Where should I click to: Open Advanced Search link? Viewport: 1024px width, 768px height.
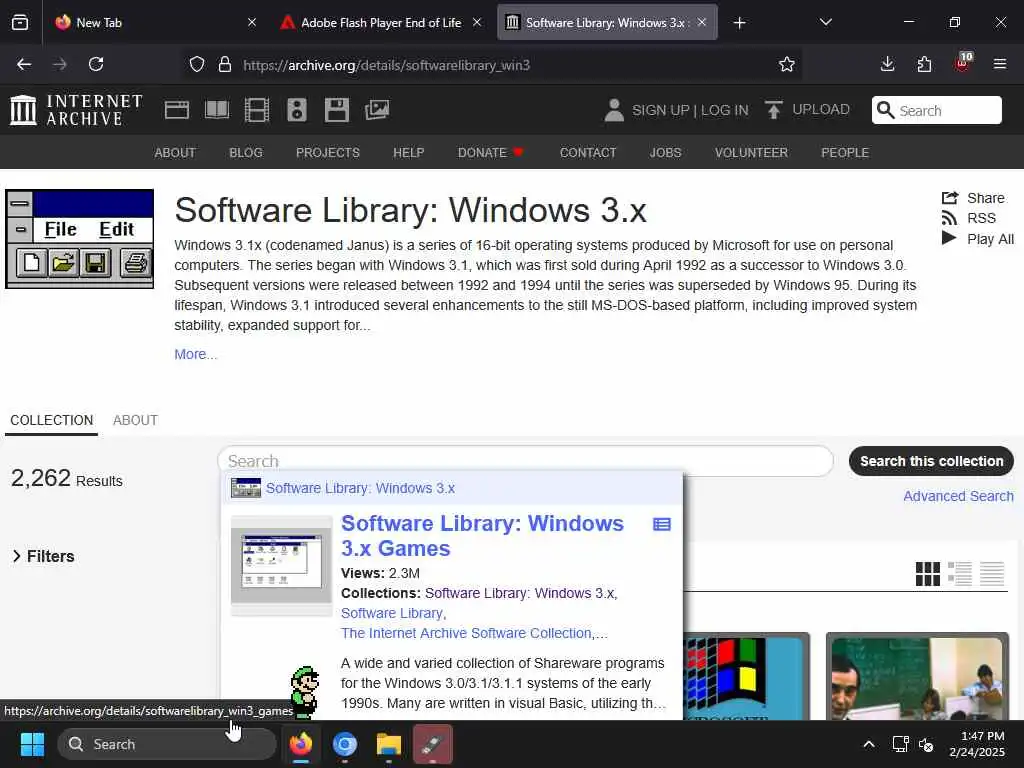click(x=958, y=496)
